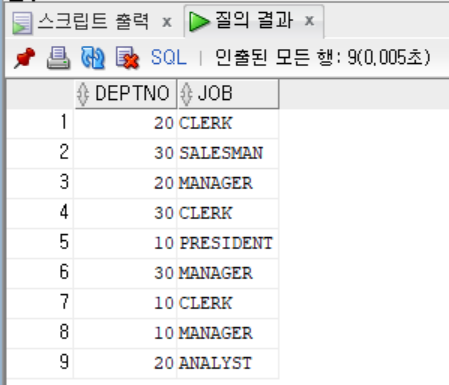Select row number 5 in the grid
Image resolution: width=449 pixels, height=385 pixels.
coord(40,243)
